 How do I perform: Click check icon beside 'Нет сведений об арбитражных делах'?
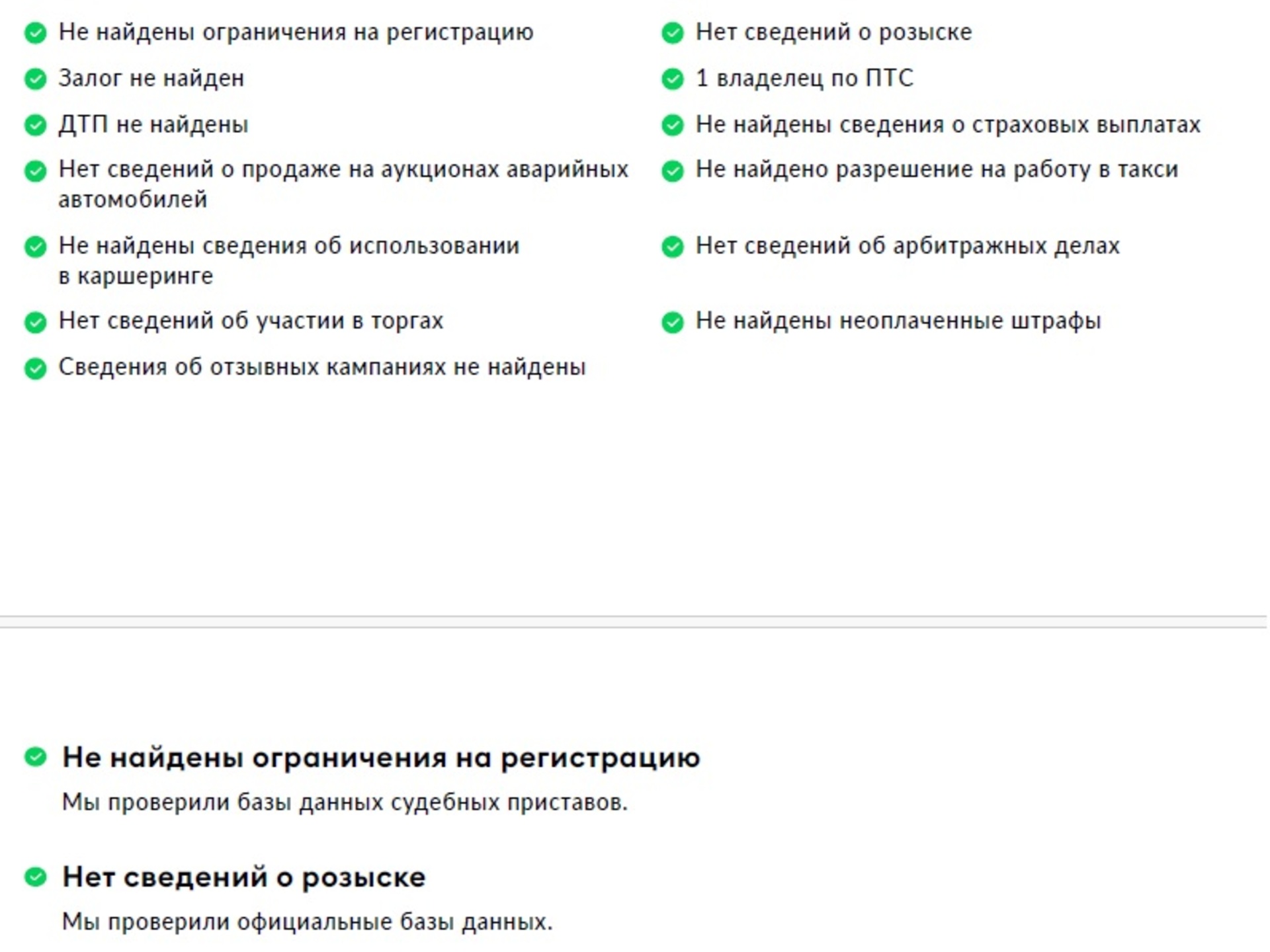[673, 247]
